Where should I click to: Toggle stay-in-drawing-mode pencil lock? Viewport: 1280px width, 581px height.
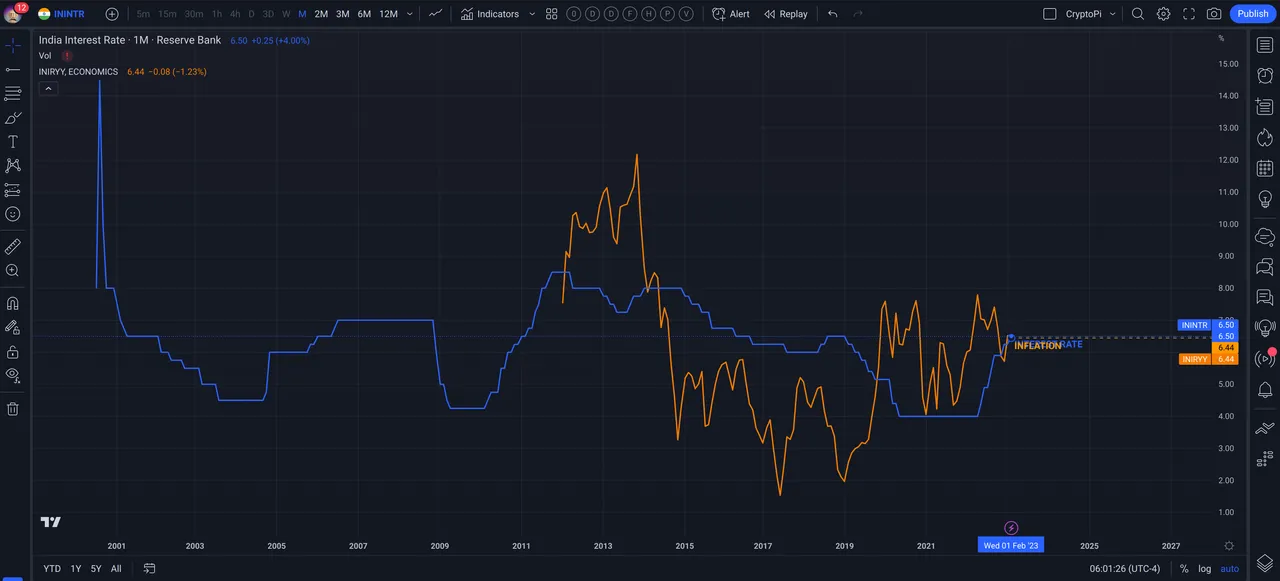pos(13,328)
